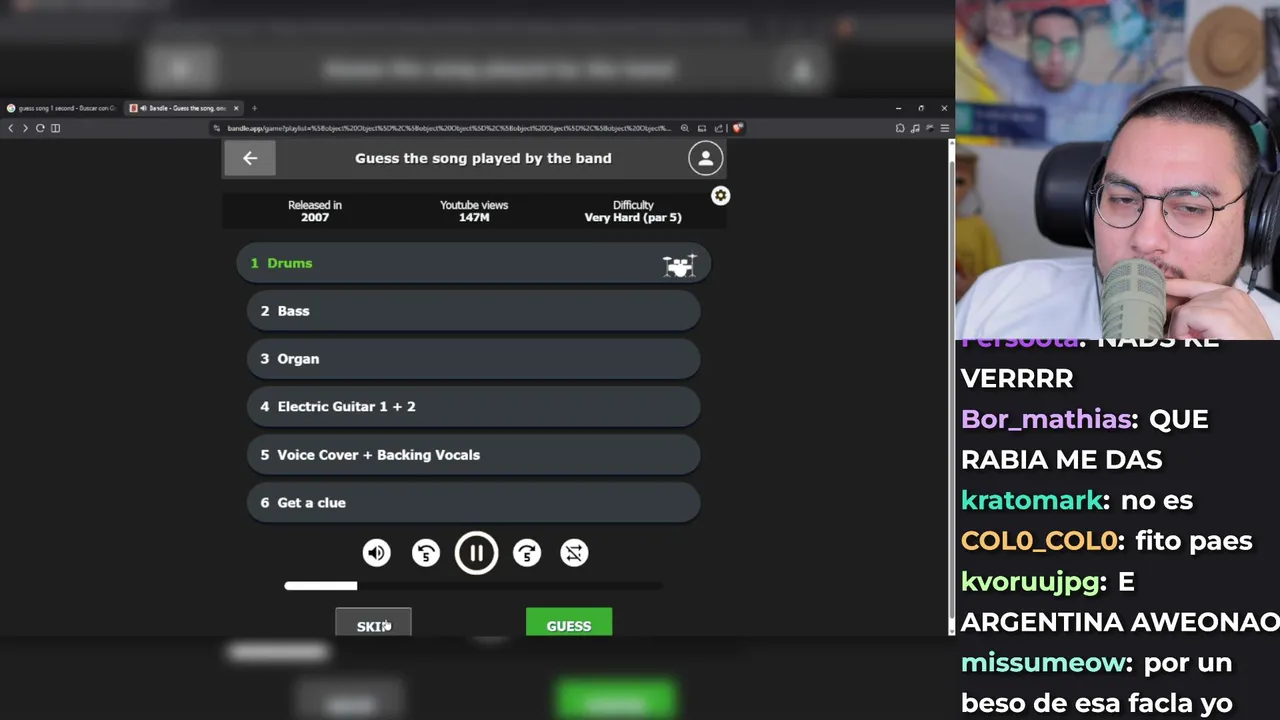Click the green GUESS button

click(569, 623)
